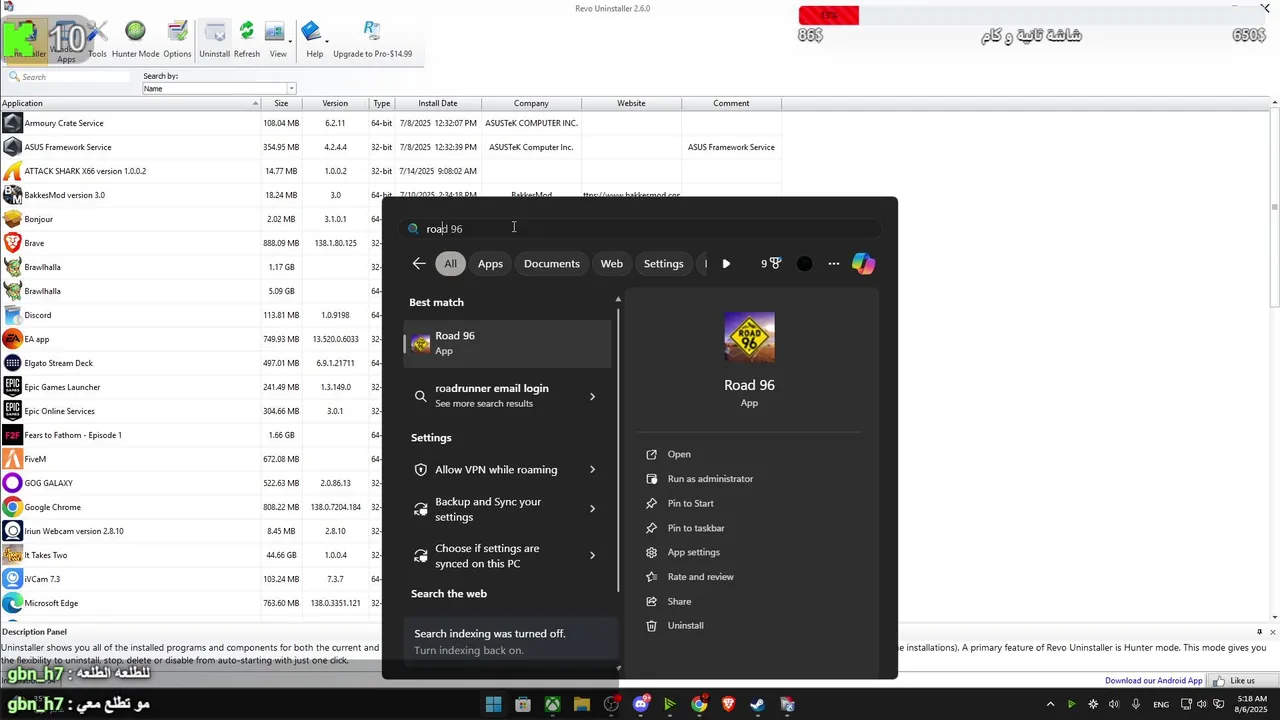
Task: Open Discord from the taskbar
Action: tap(641, 705)
